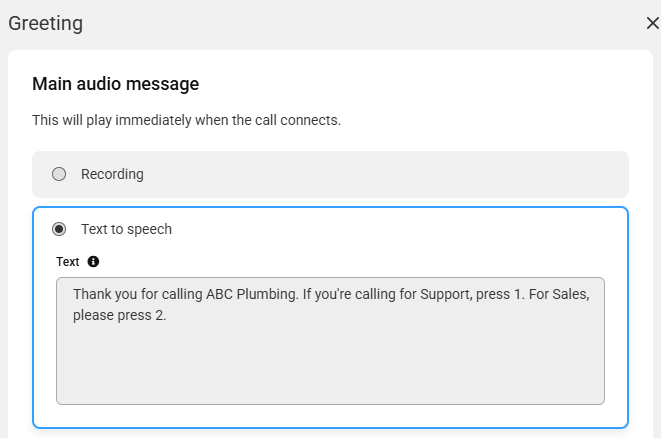Close the Greeting panel
Viewport: 661px width, 438px height.
tap(653, 23)
